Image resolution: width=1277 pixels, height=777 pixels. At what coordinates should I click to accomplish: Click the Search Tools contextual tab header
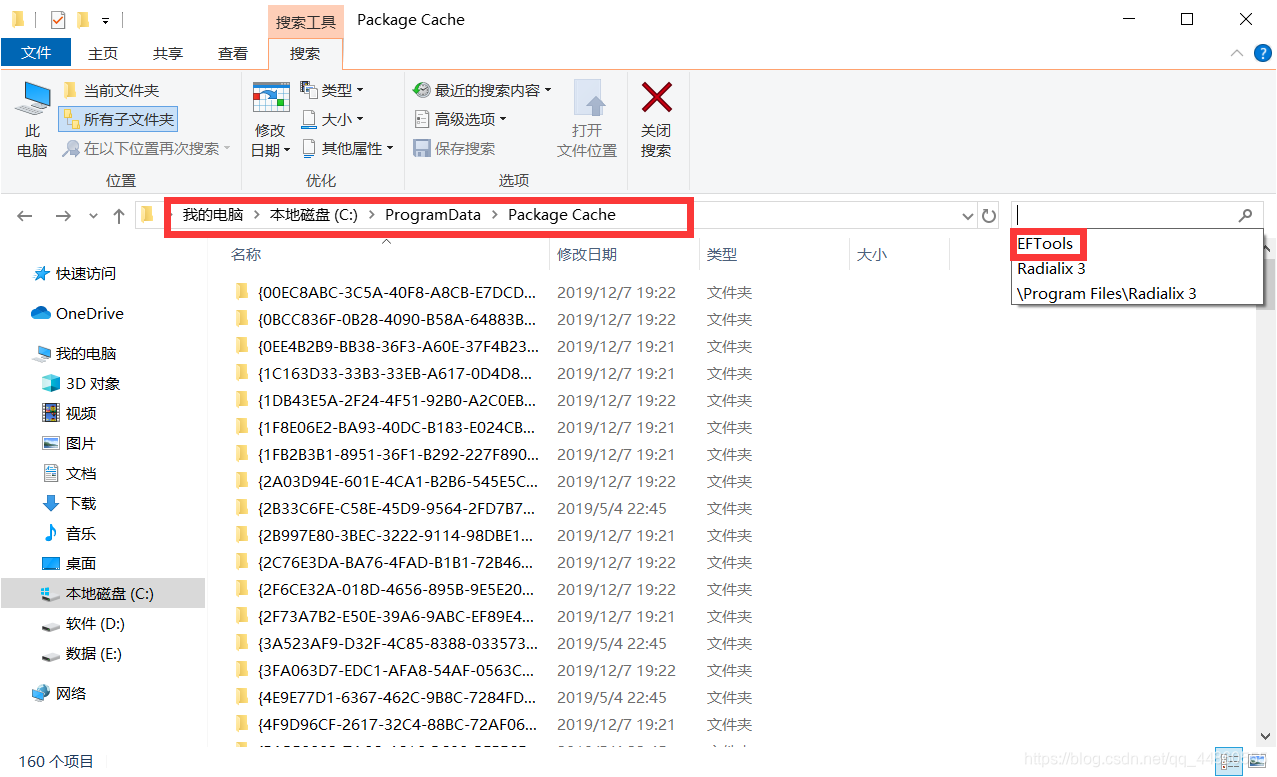(x=306, y=21)
